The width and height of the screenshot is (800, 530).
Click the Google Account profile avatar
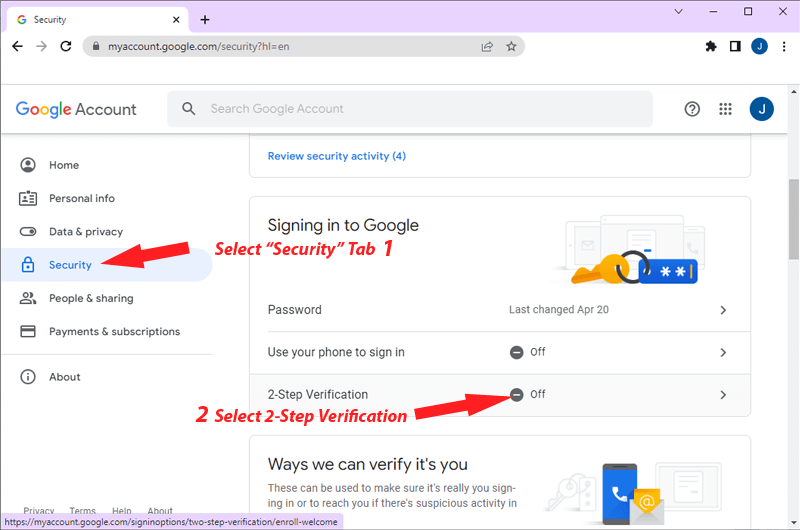pos(762,109)
